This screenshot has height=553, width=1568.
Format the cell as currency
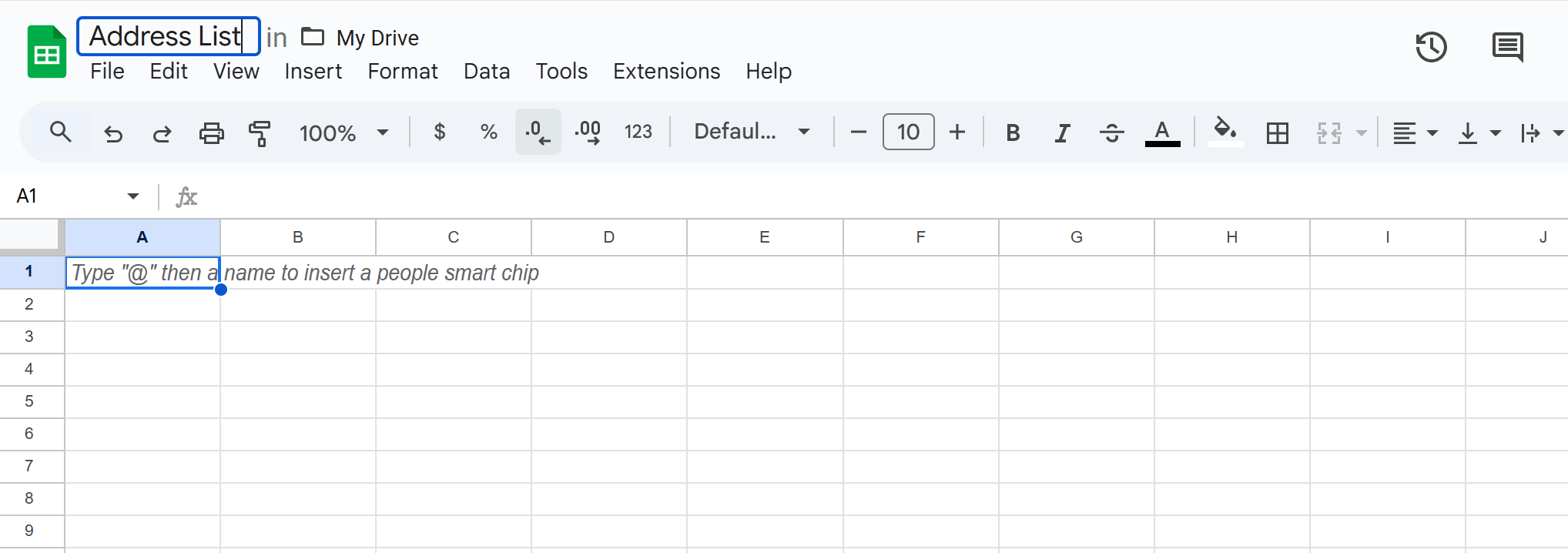click(x=440, y=132)
